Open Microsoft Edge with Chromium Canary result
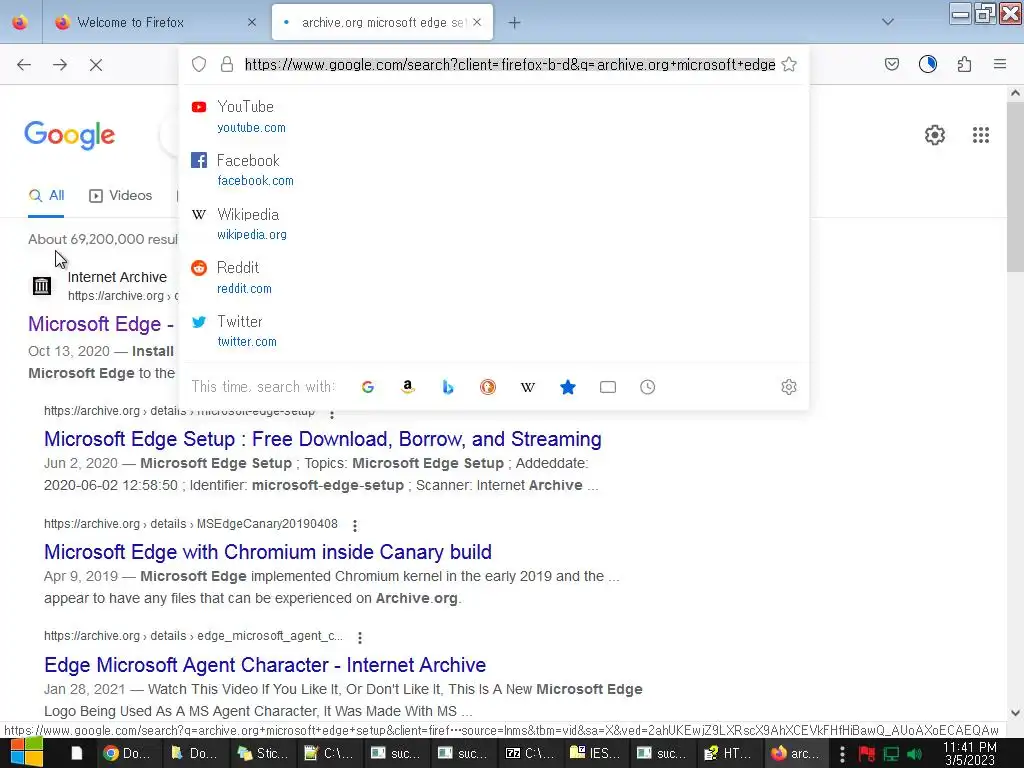The image size is (1024, 768). click(x=268, y=552)
